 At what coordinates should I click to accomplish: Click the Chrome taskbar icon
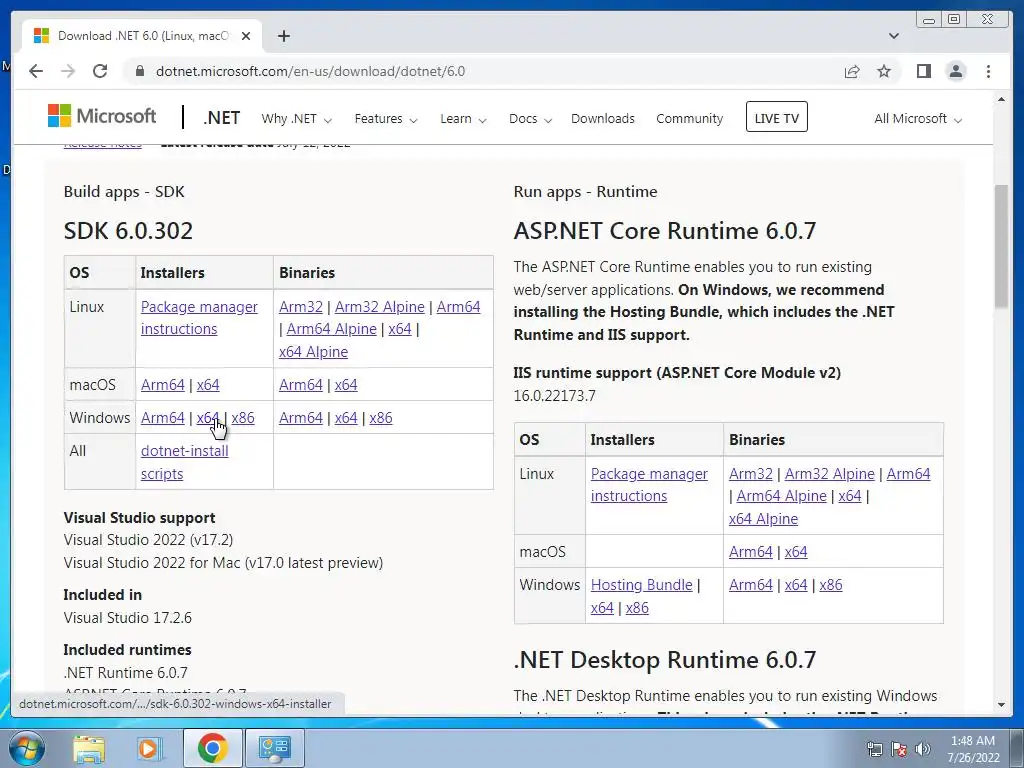(x=212, y=748)
